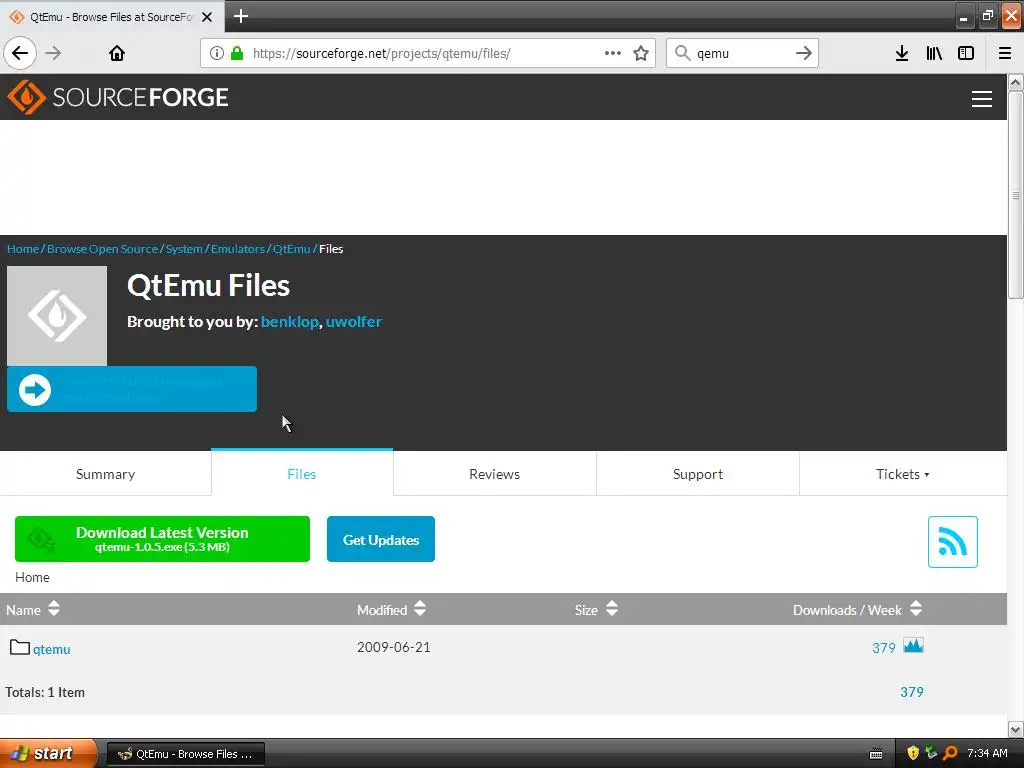The height and width of the screenshot is (768, 1024).
Task: Toggle the sidebar icon in toolbar
Action: (x=966, y=53)
